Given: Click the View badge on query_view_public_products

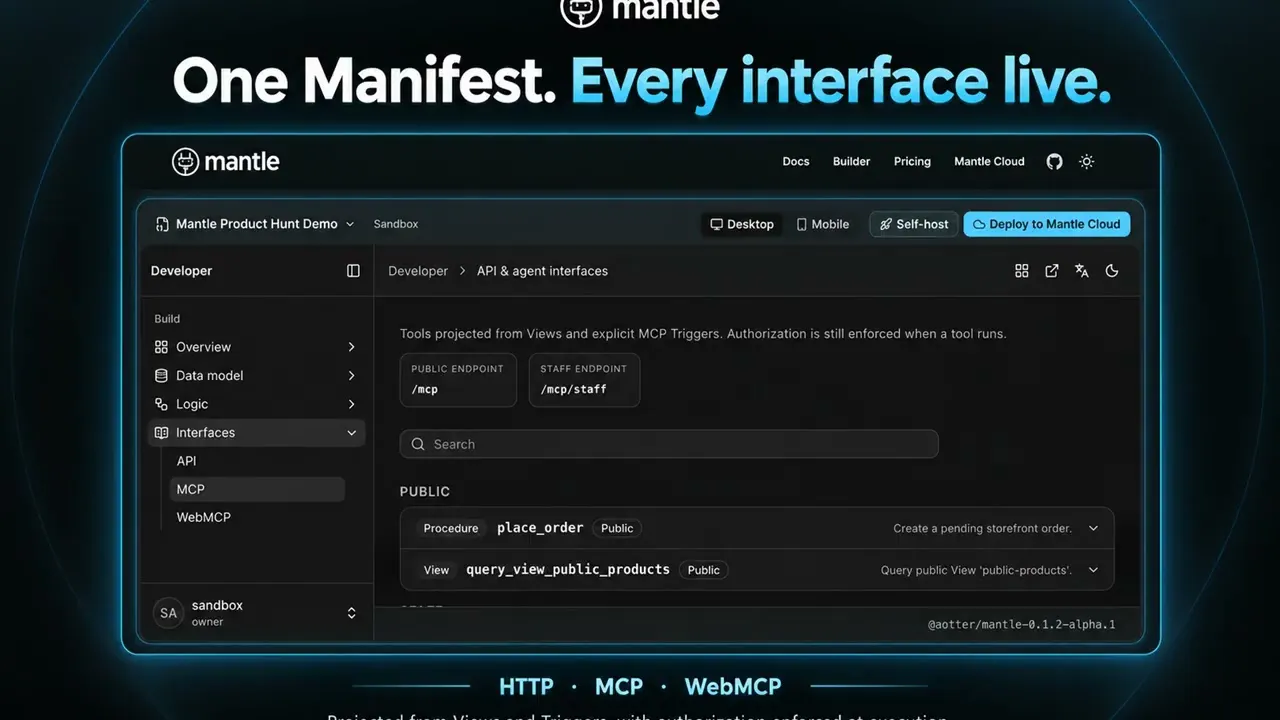Looking at the screenshot, I should tap(436, 570).
